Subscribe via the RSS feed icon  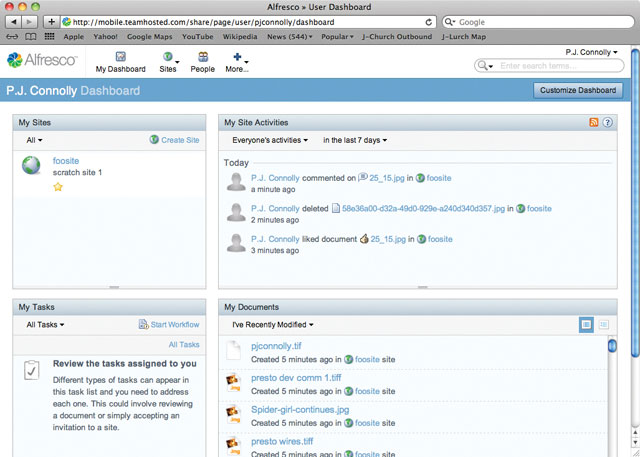pyautogui.click(x=593, y=122)
